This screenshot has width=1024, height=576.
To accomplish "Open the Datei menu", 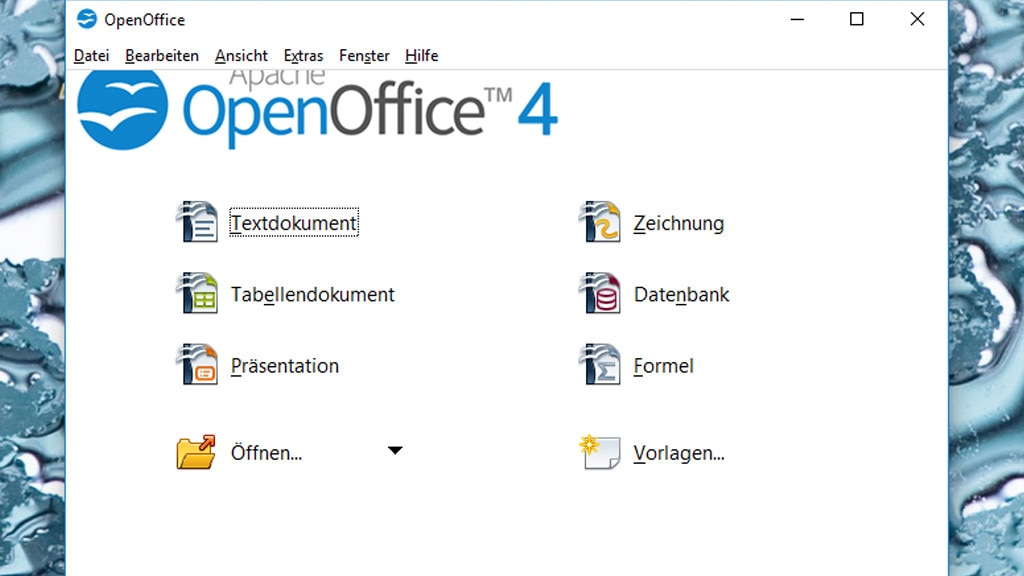I will coord(91,56).
